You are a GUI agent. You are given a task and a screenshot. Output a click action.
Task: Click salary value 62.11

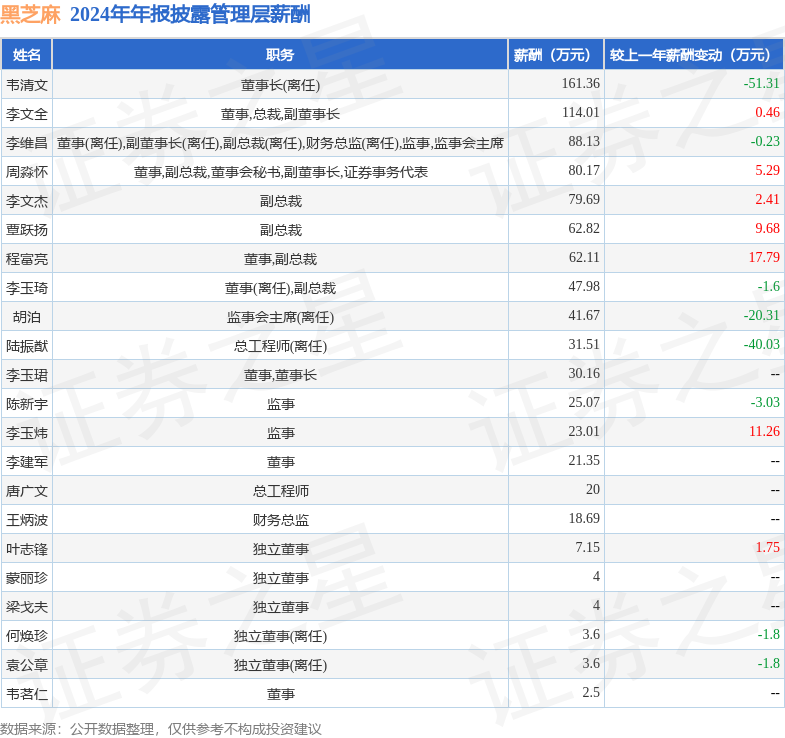[584, 257]
